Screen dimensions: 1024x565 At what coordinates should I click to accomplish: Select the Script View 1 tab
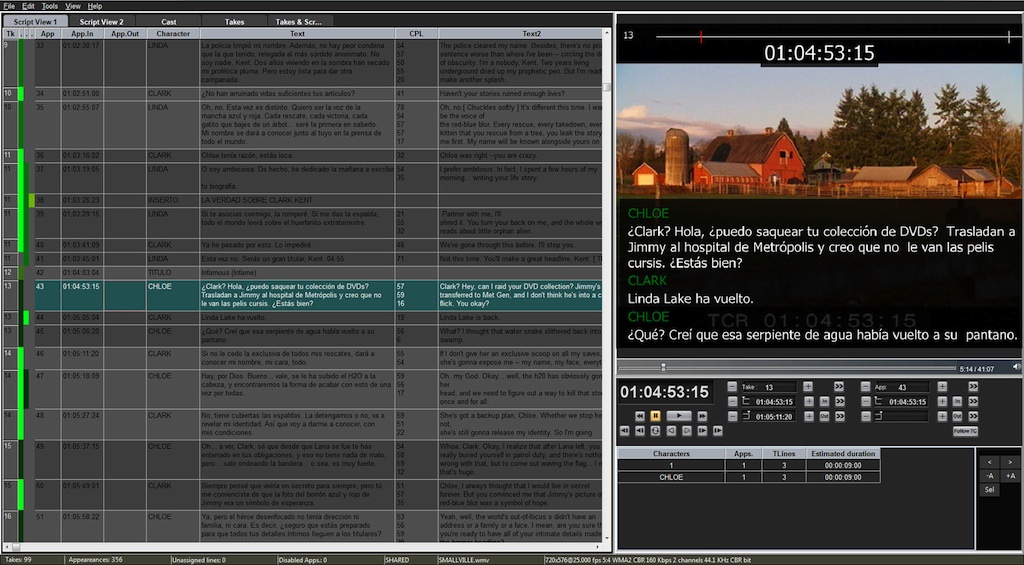click(x=35, y=22)
